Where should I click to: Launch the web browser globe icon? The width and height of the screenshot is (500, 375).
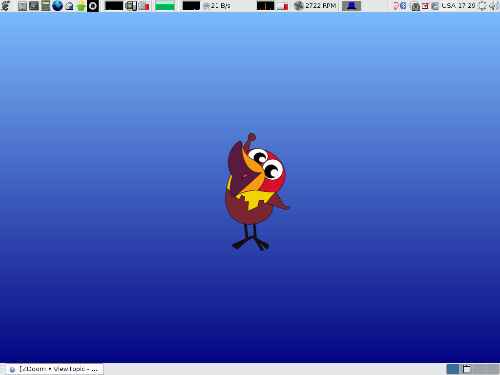pyautogui.click(x=58, y=6)
